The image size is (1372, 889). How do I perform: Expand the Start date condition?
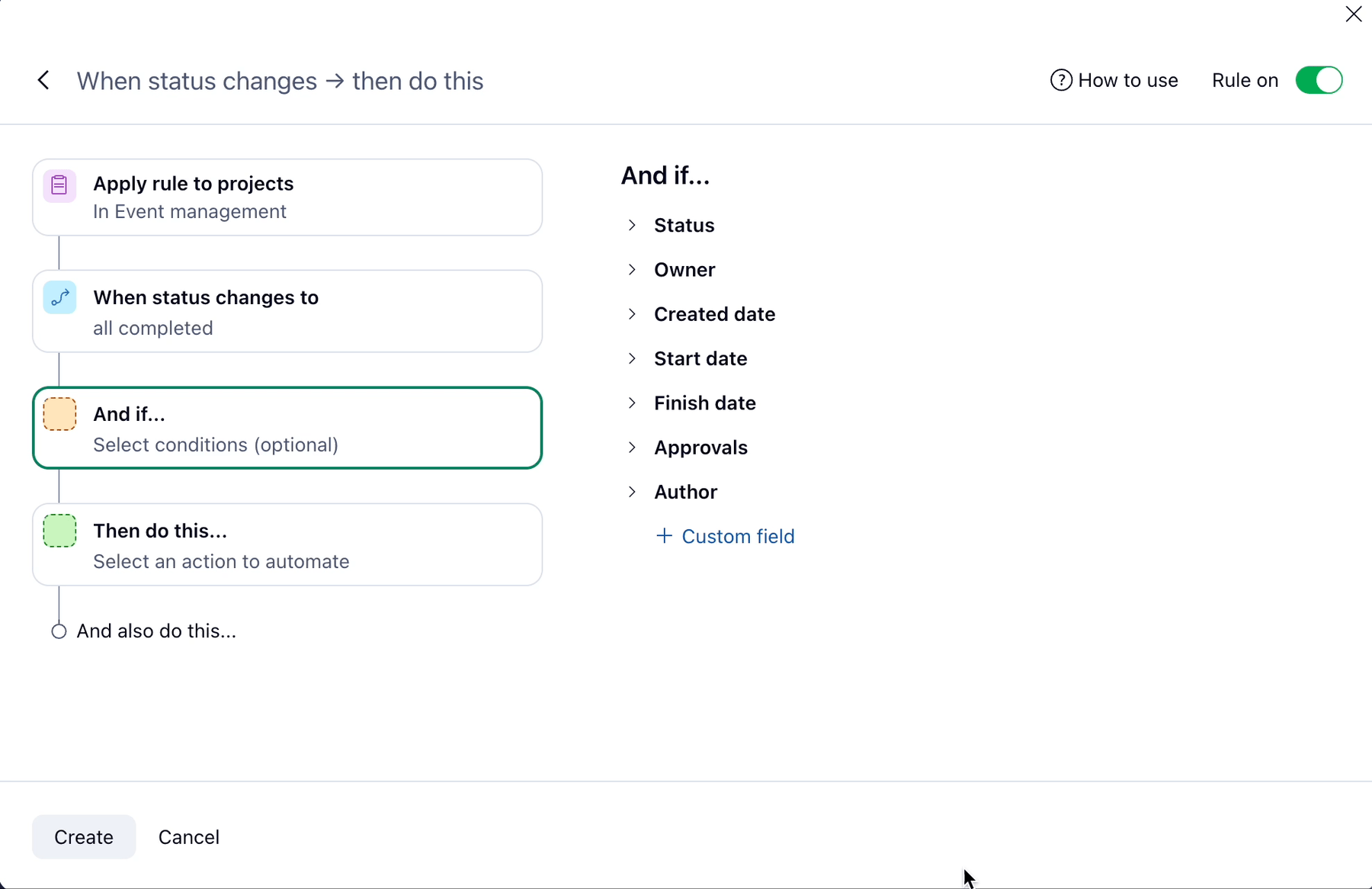click(632, 358)
